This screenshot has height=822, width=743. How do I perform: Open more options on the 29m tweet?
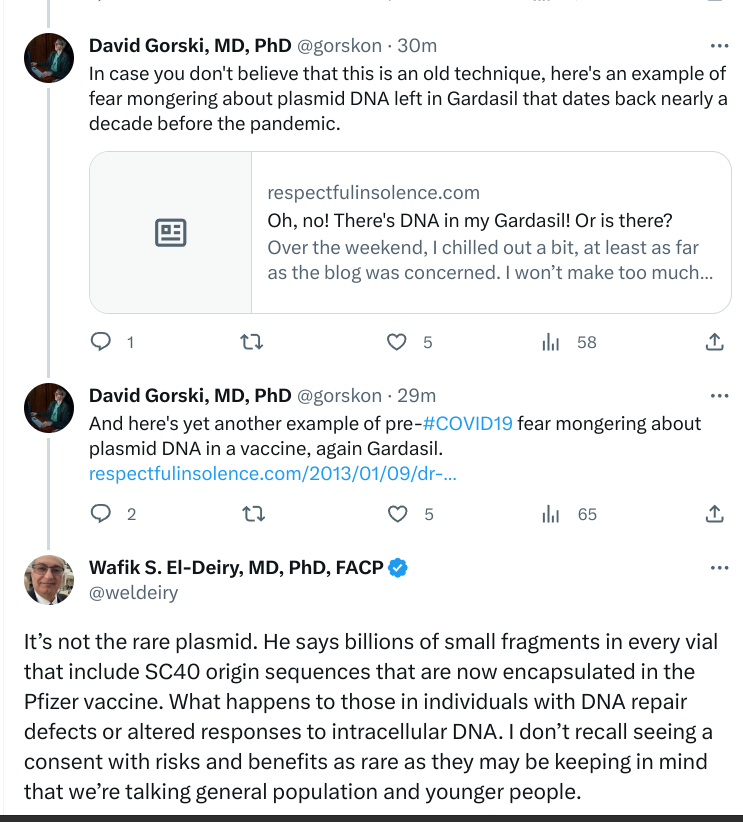tap(718, 395)
